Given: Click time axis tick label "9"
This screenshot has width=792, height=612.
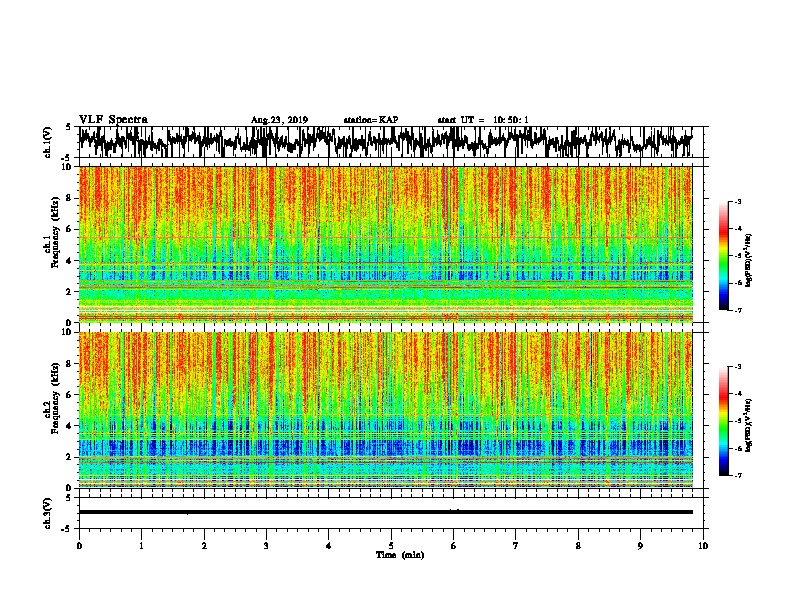Looking at the screenshot, I should point(640,546).
